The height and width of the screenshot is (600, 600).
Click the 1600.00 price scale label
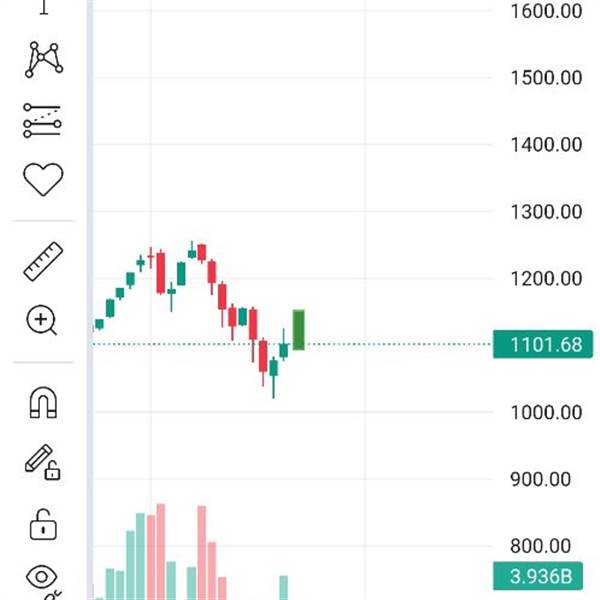coord(545,11)
